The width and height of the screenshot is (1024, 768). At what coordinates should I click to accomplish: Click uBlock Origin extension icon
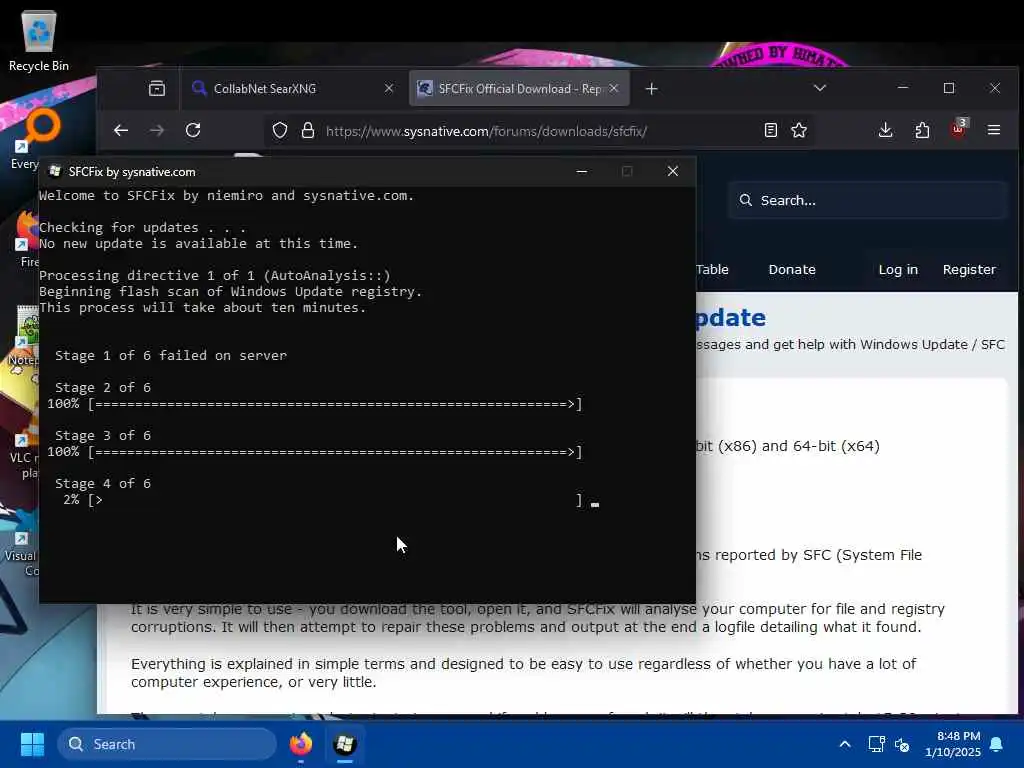(x=958, y=129)
